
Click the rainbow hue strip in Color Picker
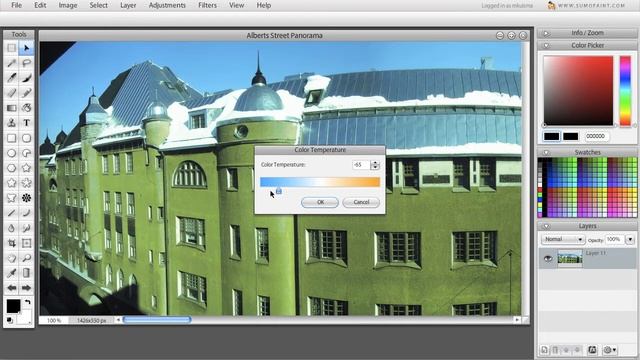tap(625, 91)
